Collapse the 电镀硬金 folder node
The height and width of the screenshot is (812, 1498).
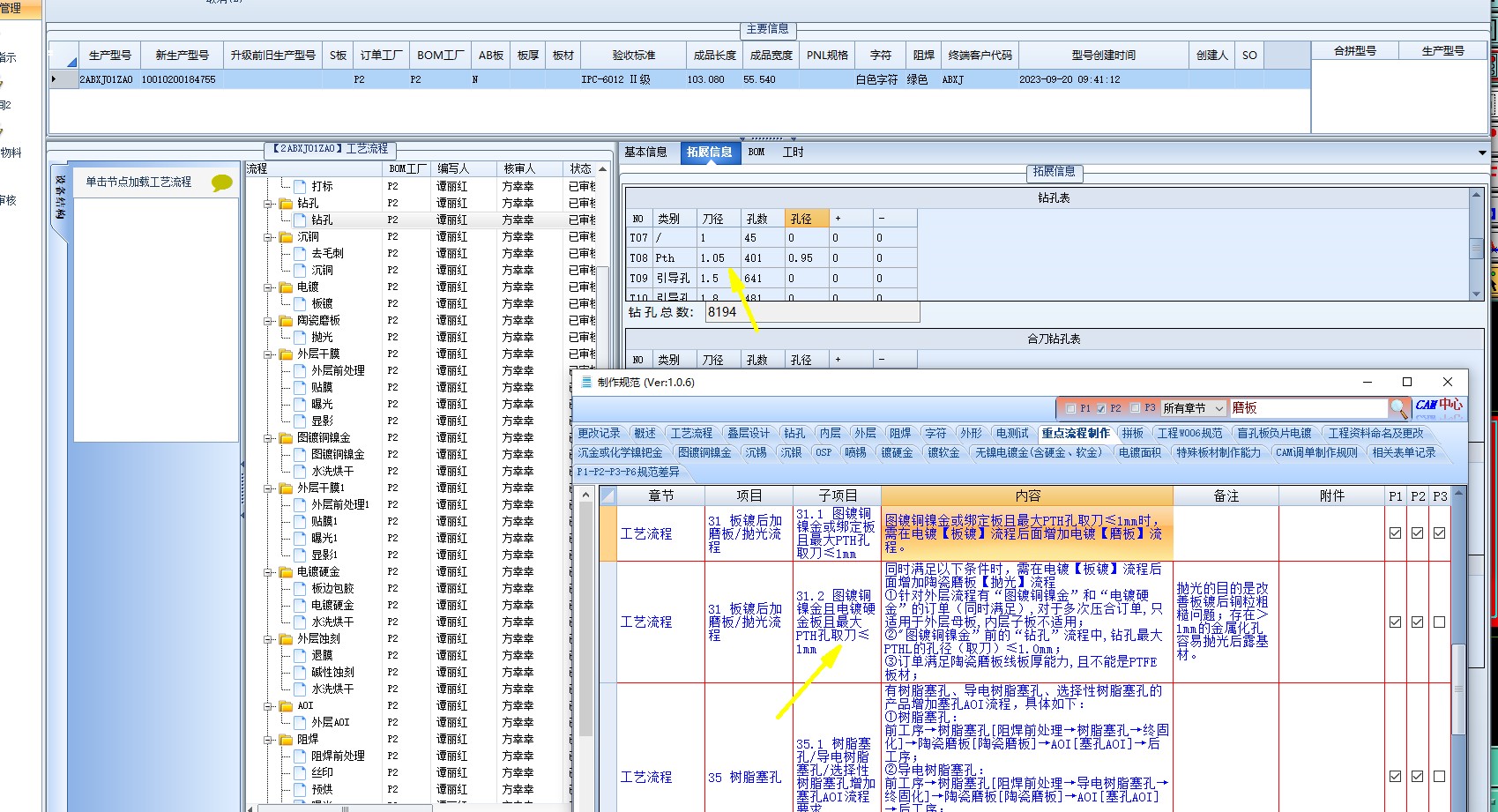click(268, 572)
